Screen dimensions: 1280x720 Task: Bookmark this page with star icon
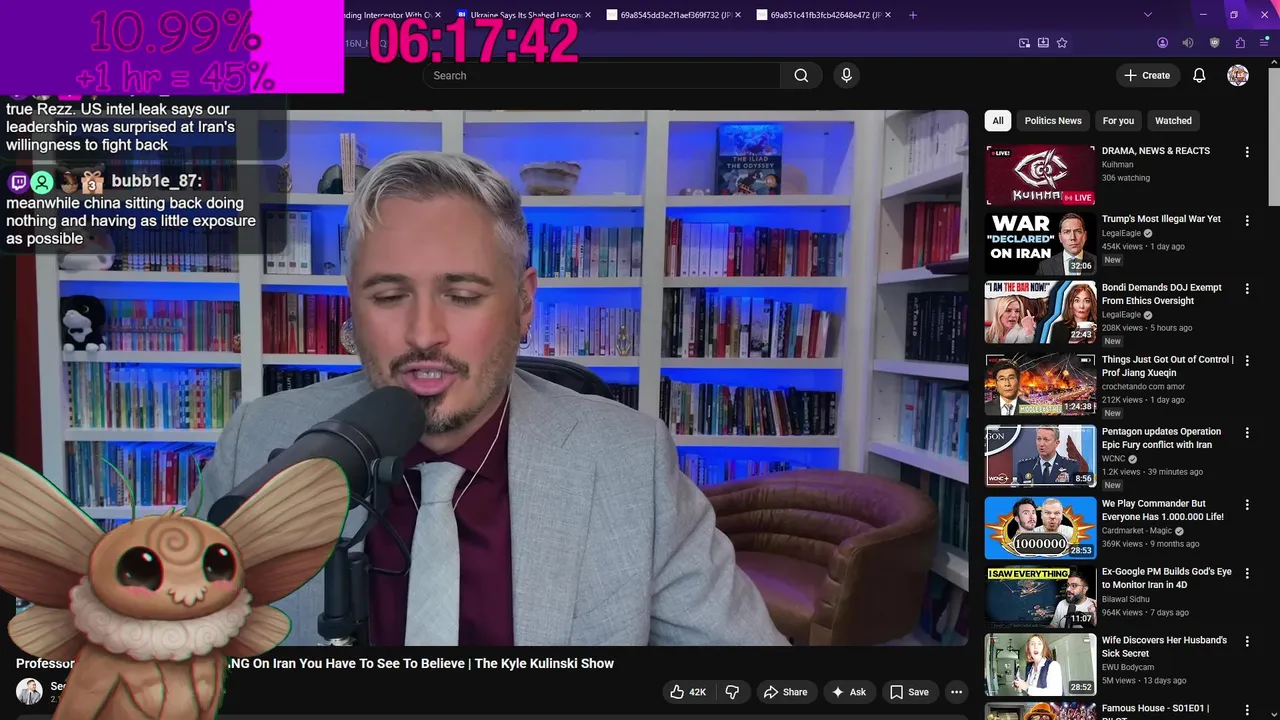point(1062,43)
